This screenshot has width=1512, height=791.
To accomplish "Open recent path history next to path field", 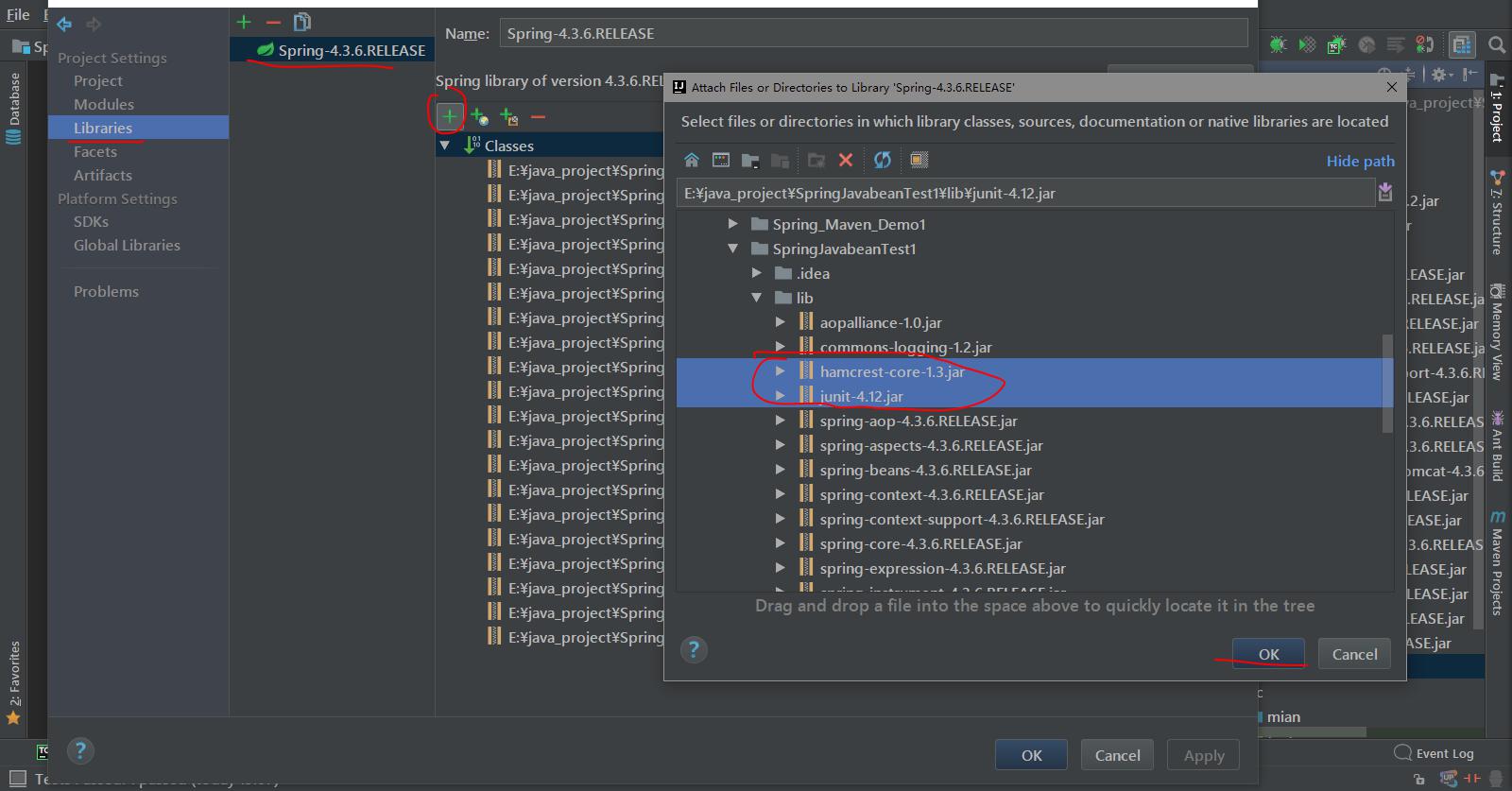I will [x=1384, y=193].
